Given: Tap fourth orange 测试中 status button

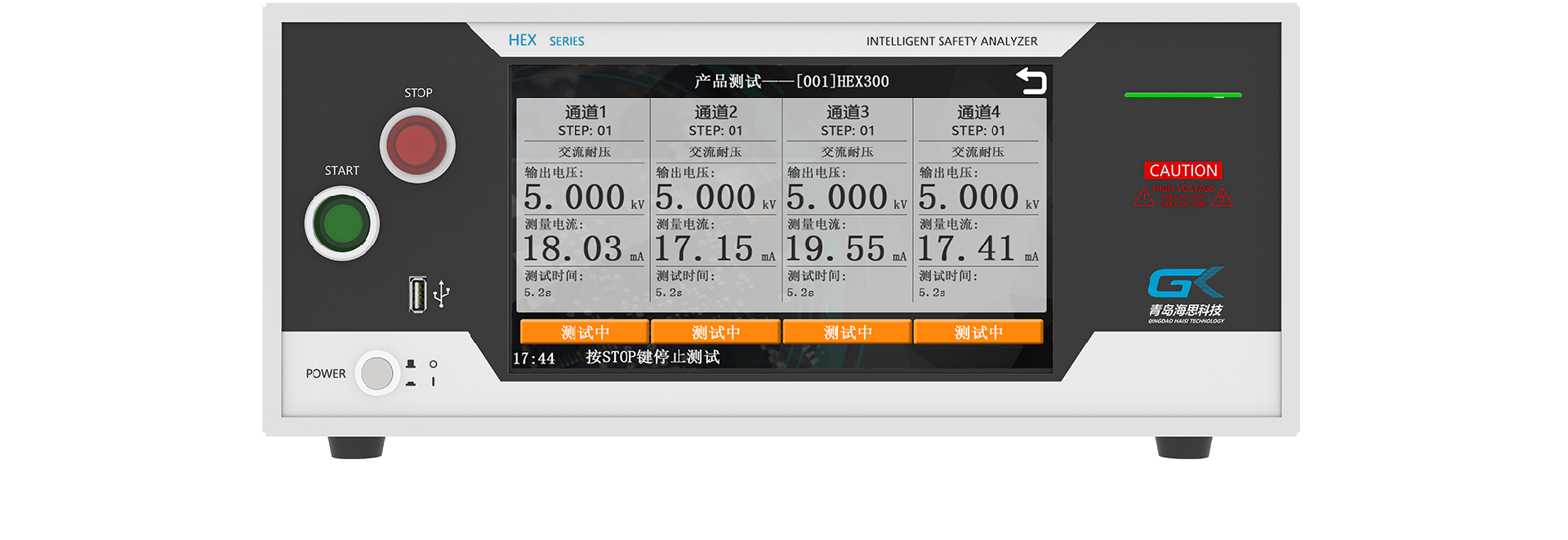Looking at the screenshot, I should click(x=978, y=332).
